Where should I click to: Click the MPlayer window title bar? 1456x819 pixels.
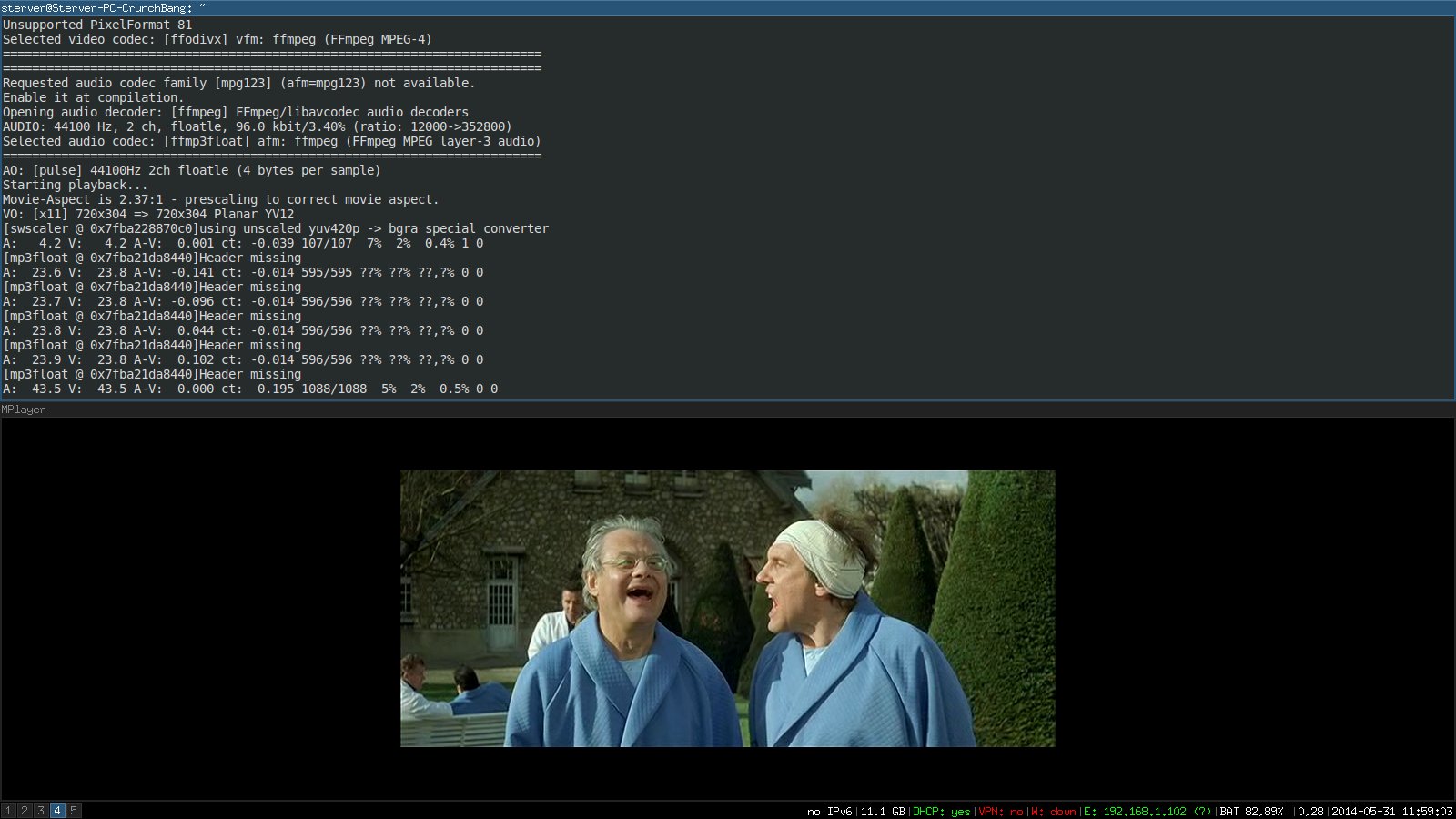click(728, 409)
